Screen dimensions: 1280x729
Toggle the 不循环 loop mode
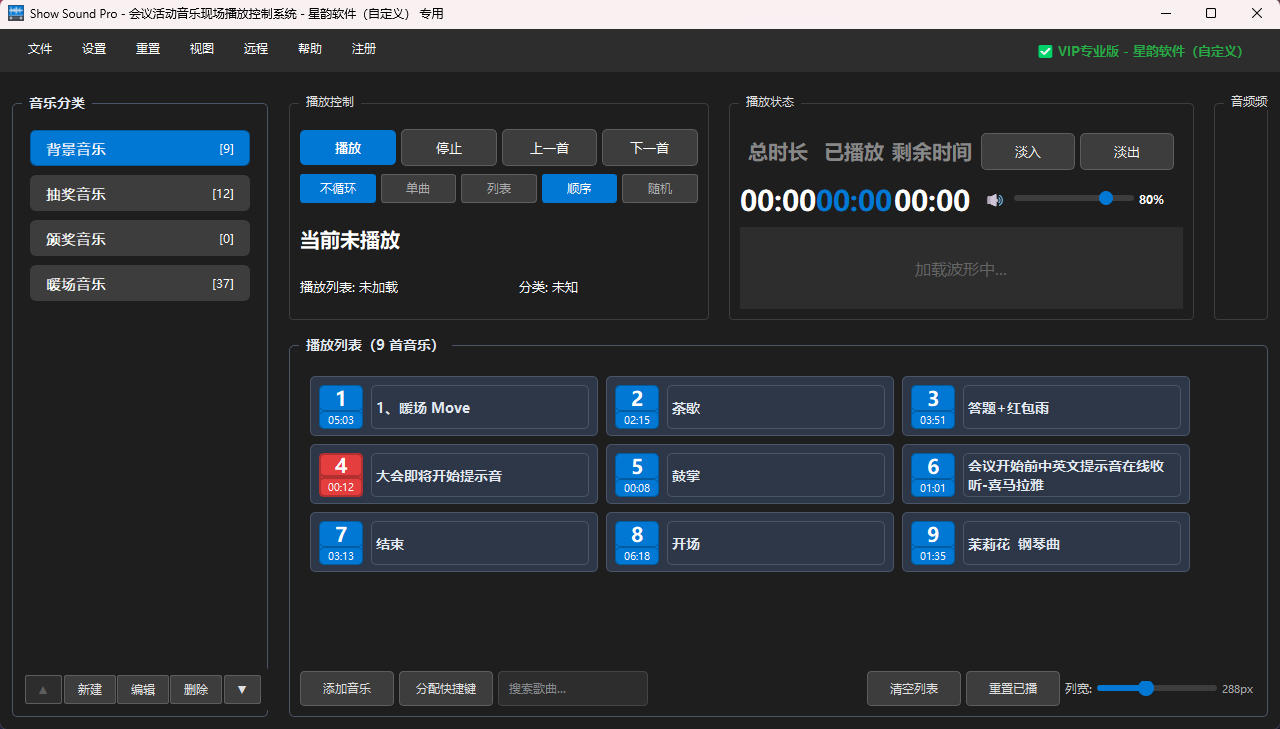337,189
